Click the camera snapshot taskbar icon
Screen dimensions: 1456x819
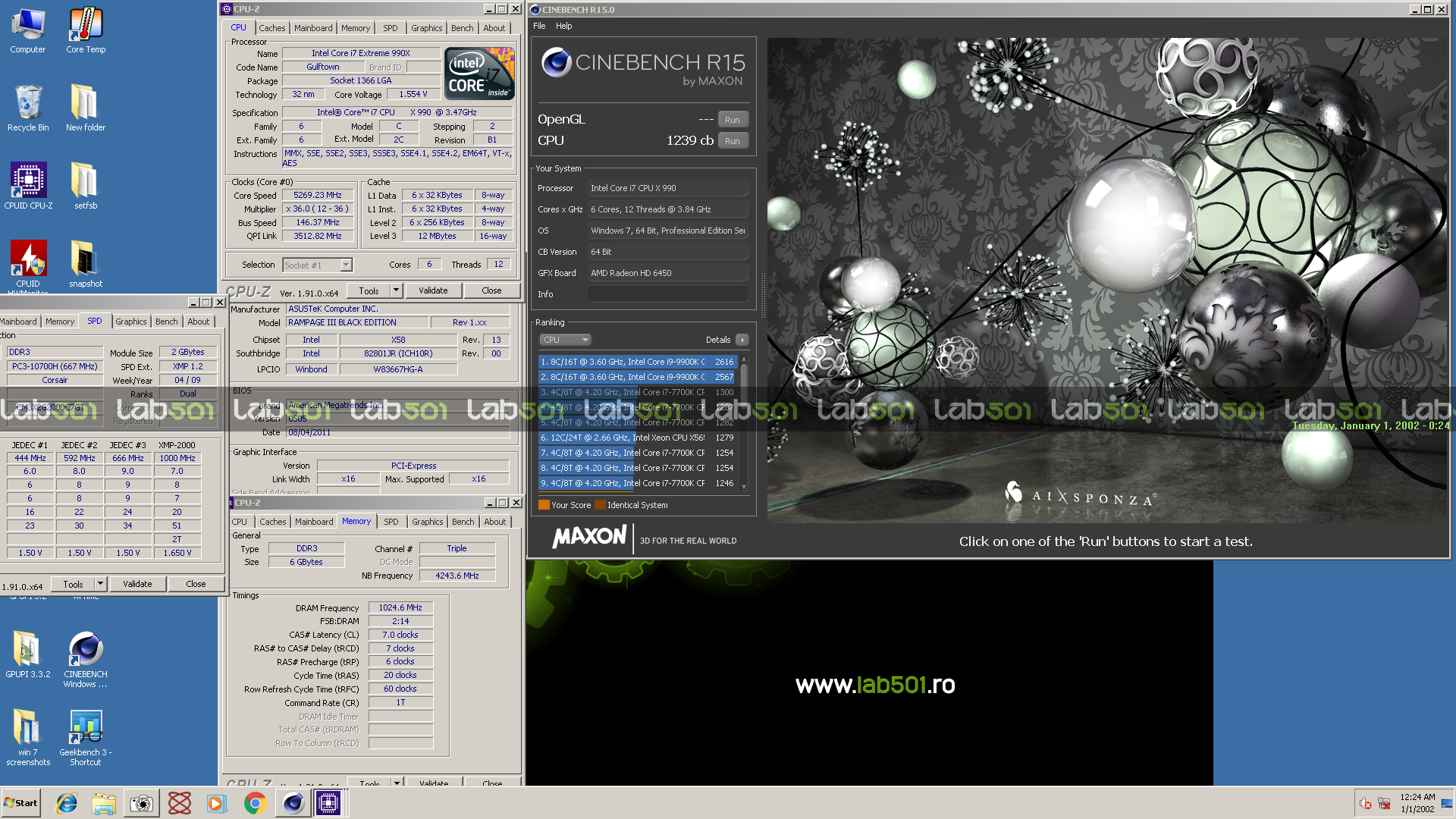tap(141, 803)
